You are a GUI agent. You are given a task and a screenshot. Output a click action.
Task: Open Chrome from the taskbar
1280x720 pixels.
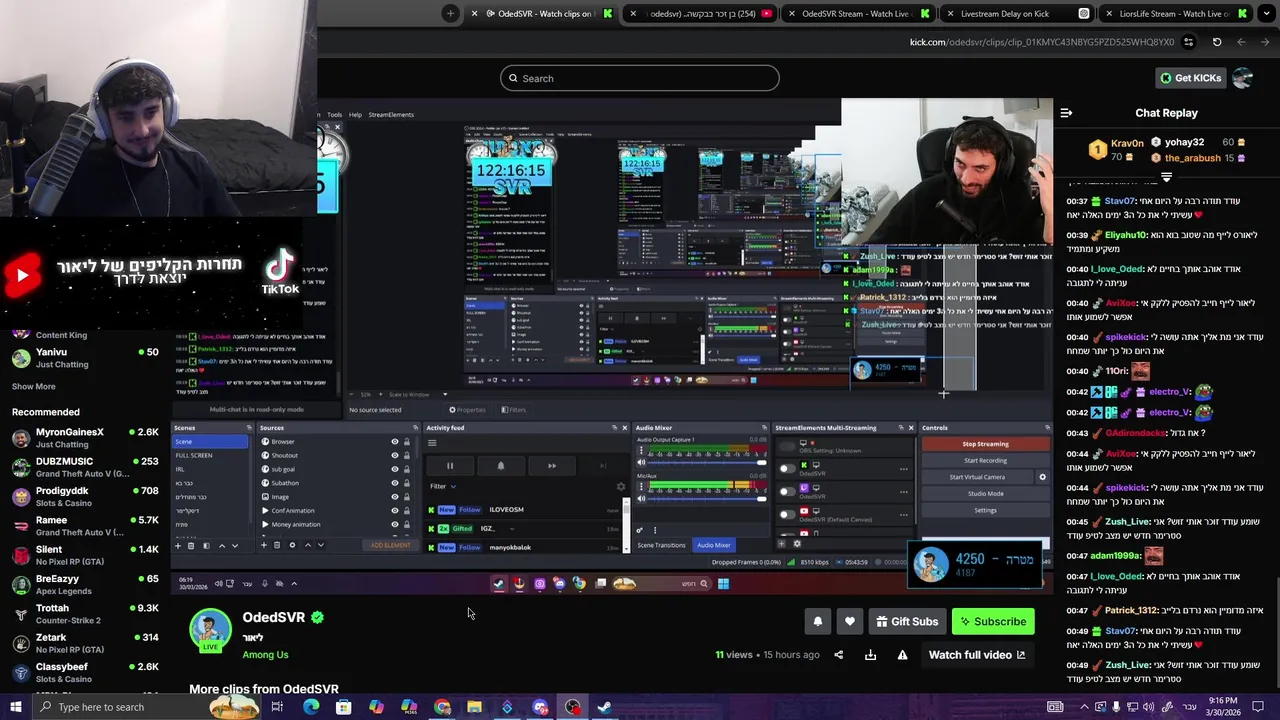[x=442, y=707]
